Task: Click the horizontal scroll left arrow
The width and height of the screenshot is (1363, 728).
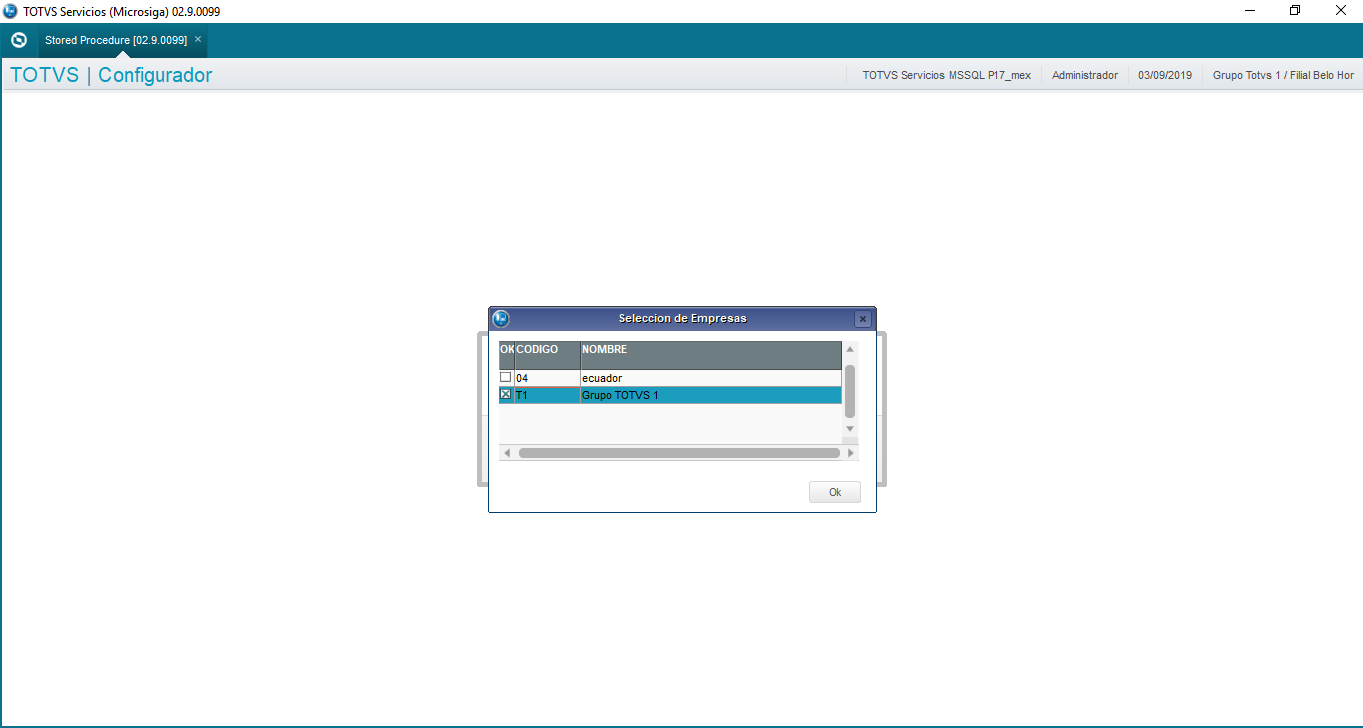Action: point(507,453)
